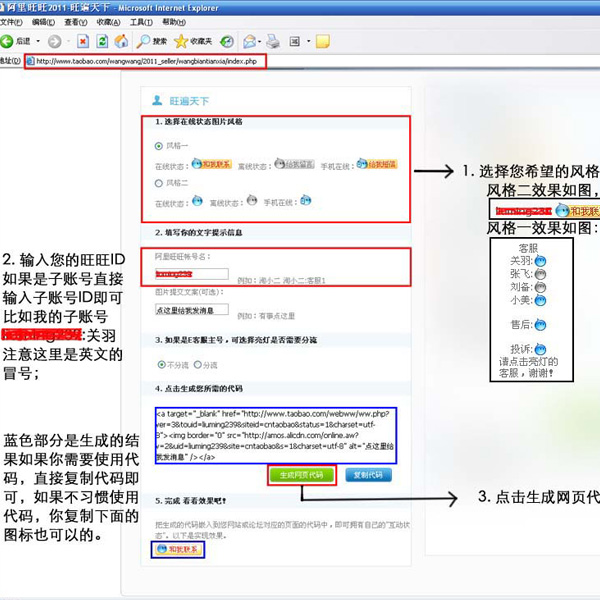This screenshot has height=600, width=600.
Task: Click the Home icon in IE toolbar
Action: pyautogui.click(x=120, y=41)
